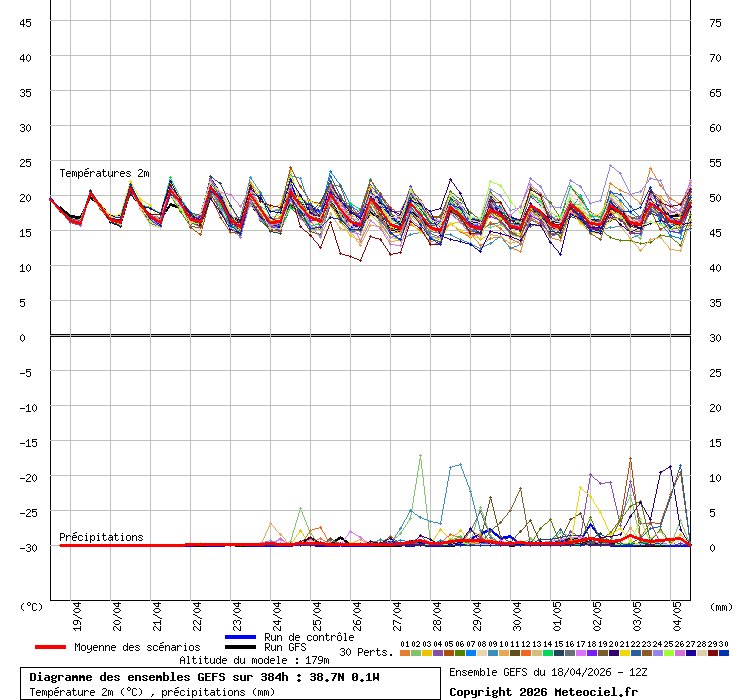
Task: Click the 'Run de contrôle' legend label
Action: pyautogui.click(x=309, y=637)
